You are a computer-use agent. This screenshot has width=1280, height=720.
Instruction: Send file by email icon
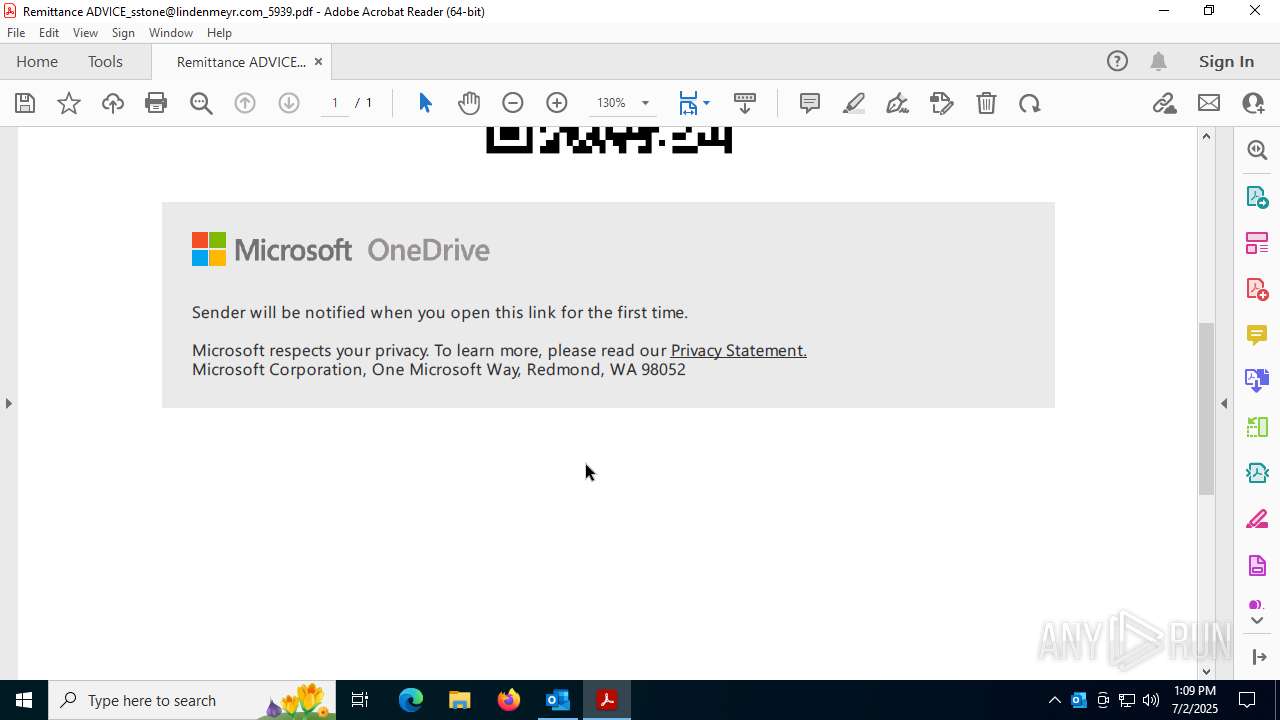(x=1209, y=103)
